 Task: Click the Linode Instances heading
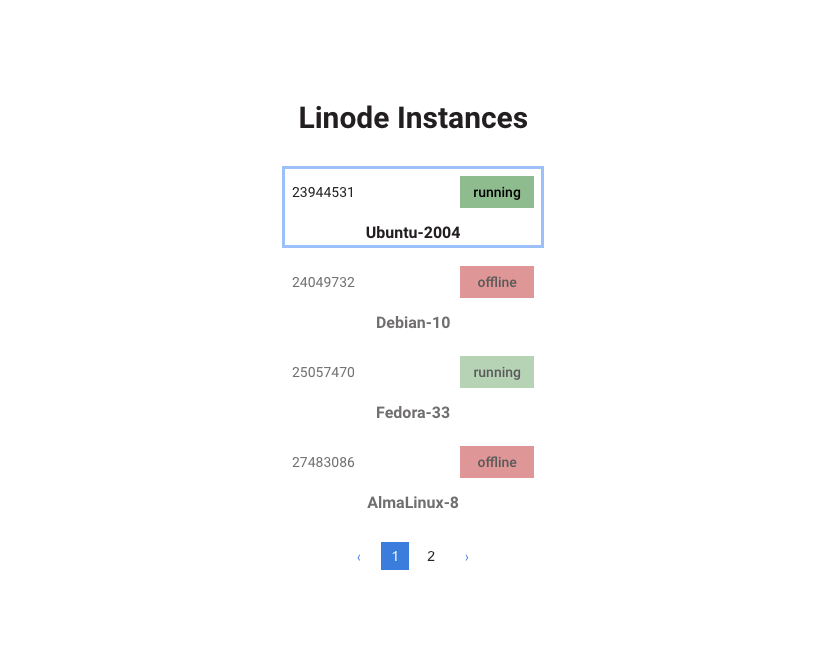point(413,118)
